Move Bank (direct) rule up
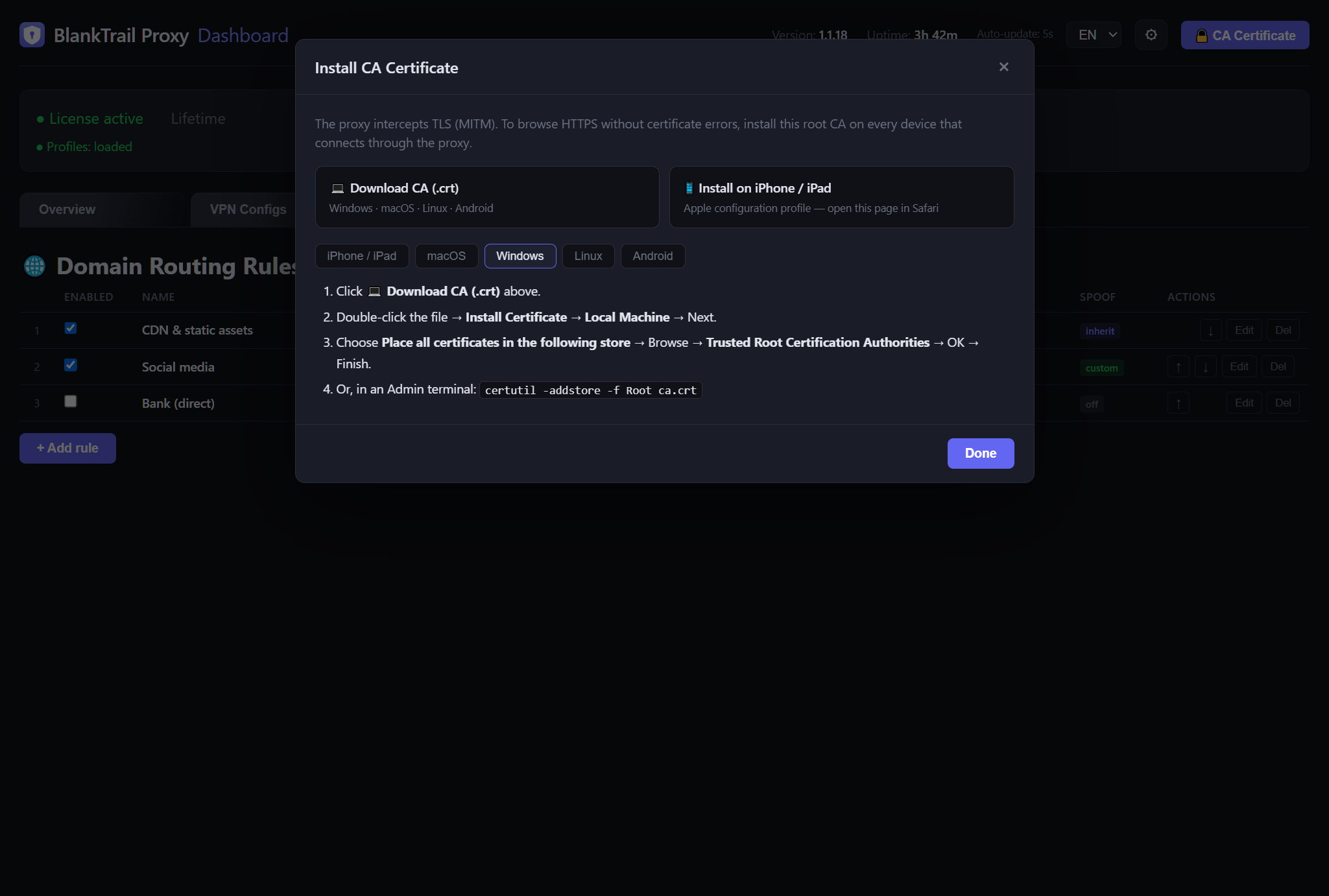Screen dimensions: 1329x896 (x=1179, y=403)
